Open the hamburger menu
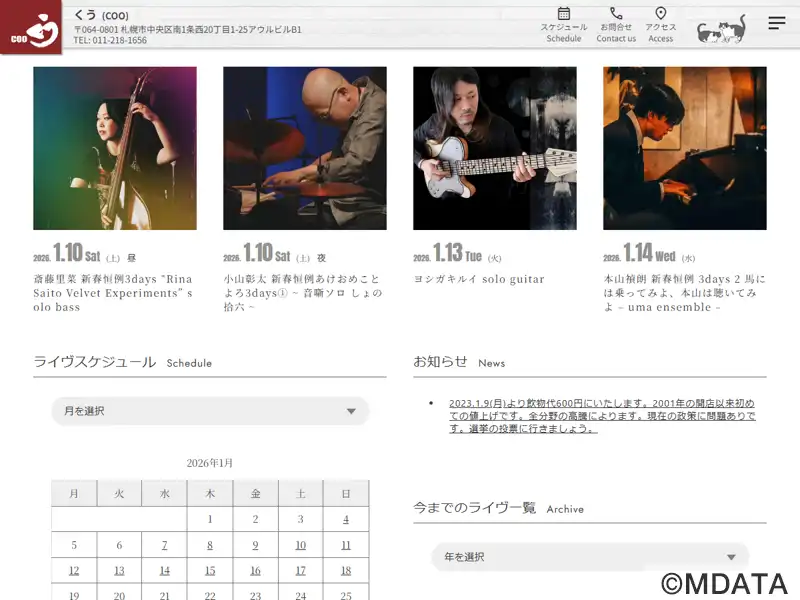Image resolution: width=800 pixels, height=600 pixels. pos(777,23)
